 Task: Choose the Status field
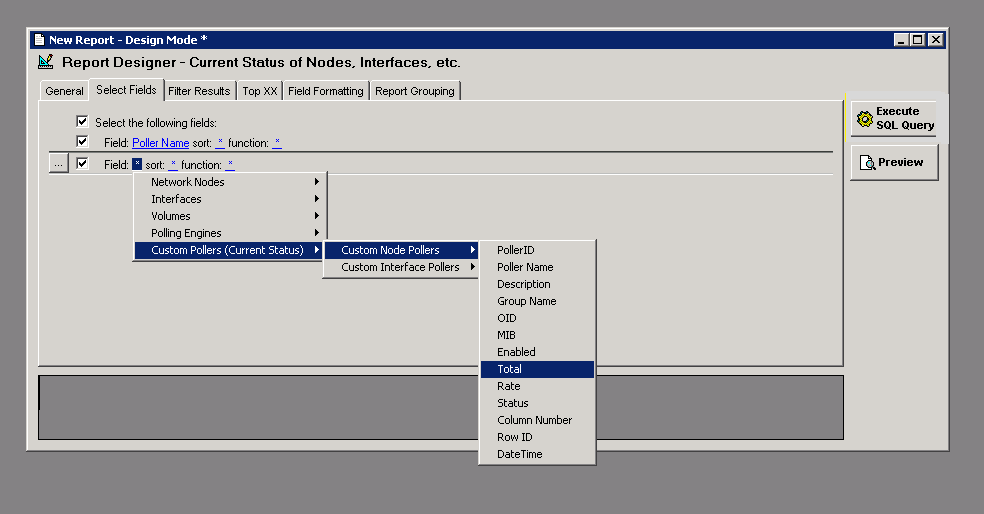pyautogui.click(x=537, y=403)
